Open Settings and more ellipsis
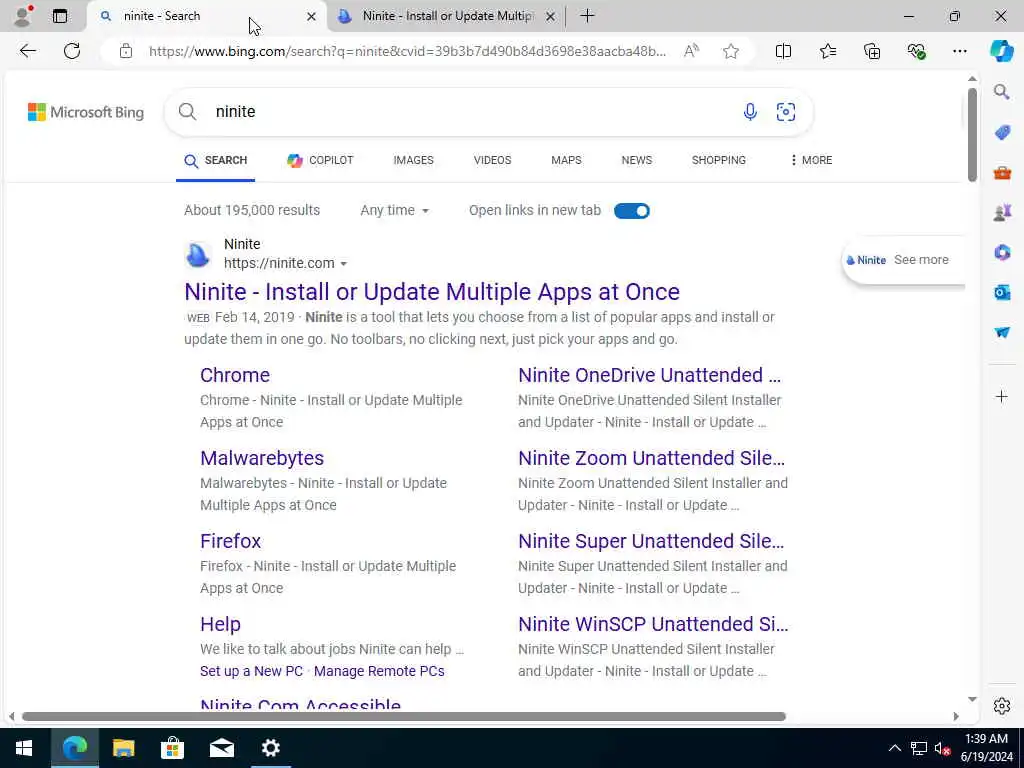Image resolution: width=1024 pixels, height=768 pixels. [x=959, y=51]
